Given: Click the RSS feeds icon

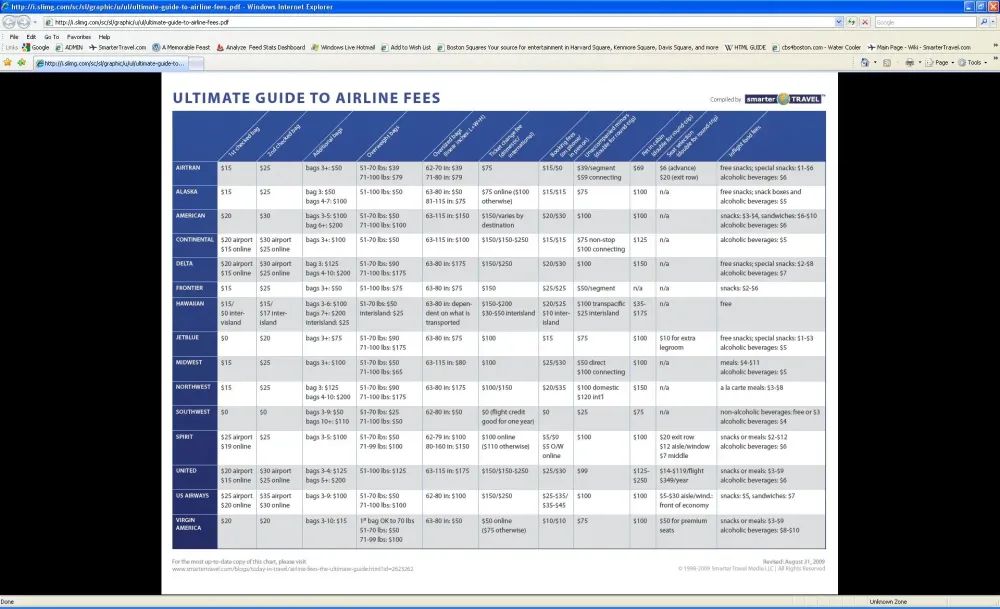Looking at the screenshot, I should coord(887,62).
